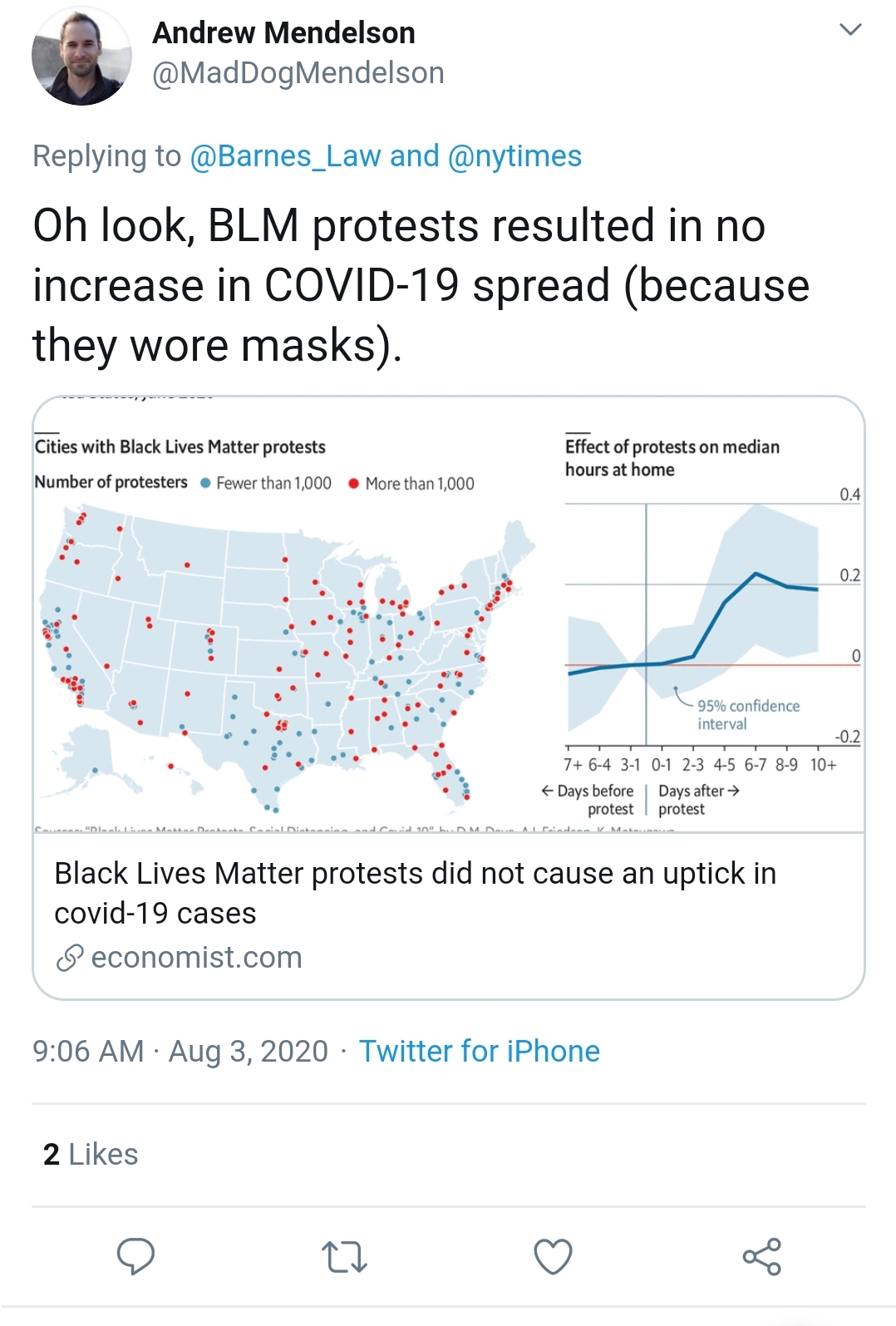Viewport: 896px width, 1326px height.
Task: Open the Black Lives Matter article headline
Action: point(416,893)
